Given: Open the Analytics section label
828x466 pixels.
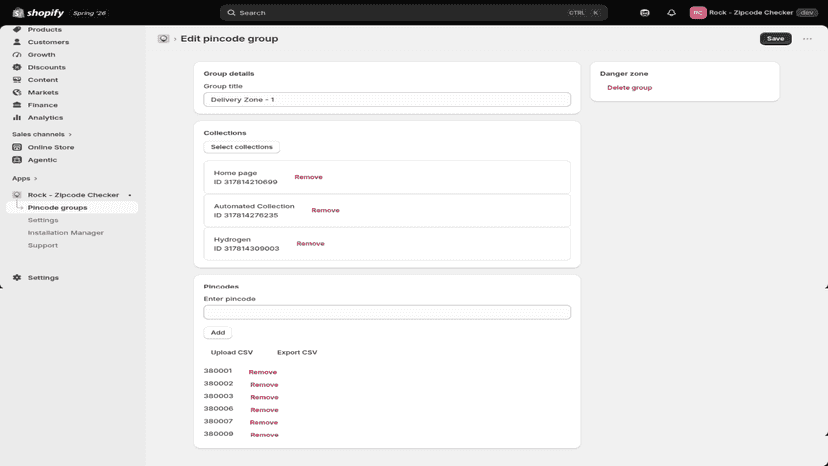Looking at the screenshot, I should tap(45, 118).
